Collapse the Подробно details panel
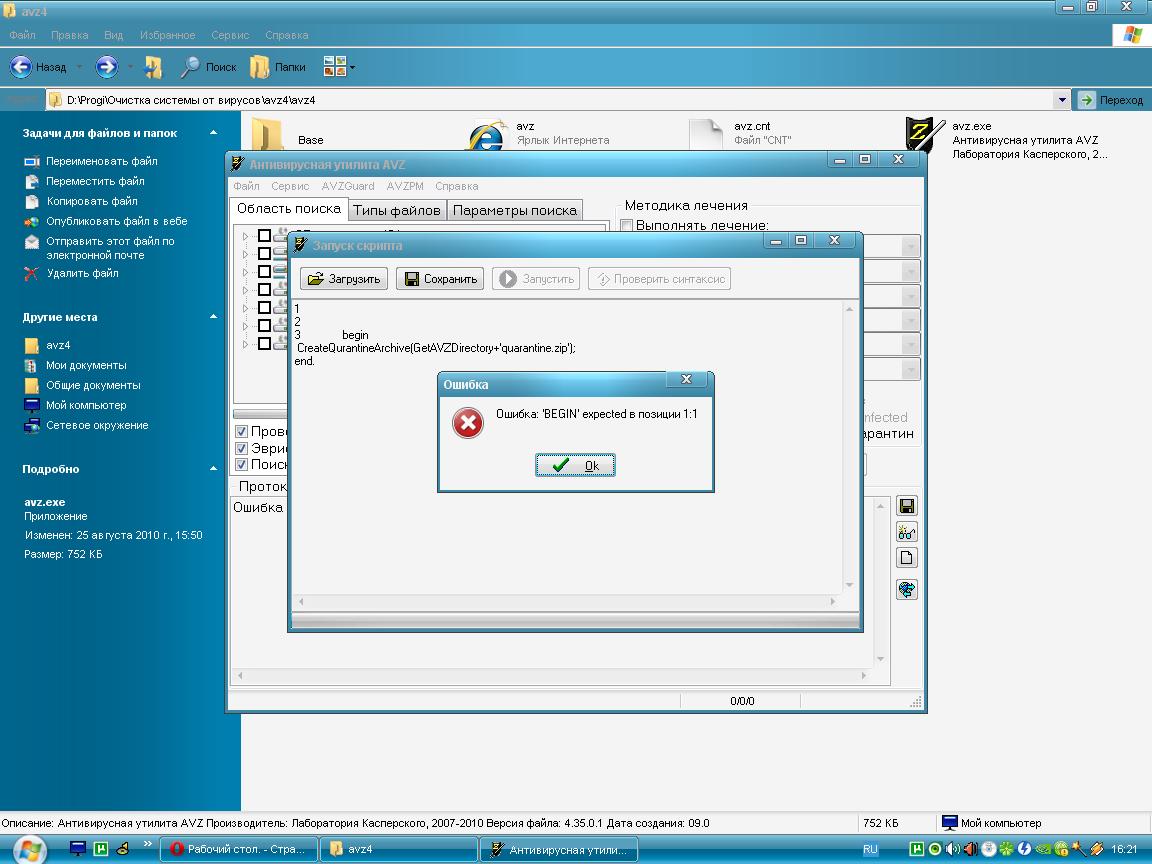This screenshot has width=1152, height=864. [213, 468]
